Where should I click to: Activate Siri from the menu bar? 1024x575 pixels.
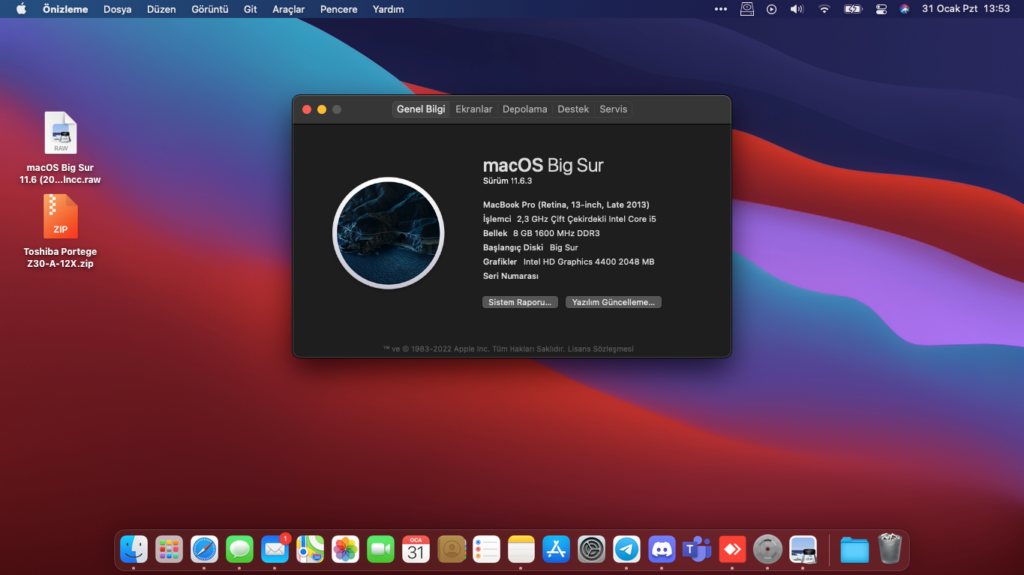tap(904, 9)
